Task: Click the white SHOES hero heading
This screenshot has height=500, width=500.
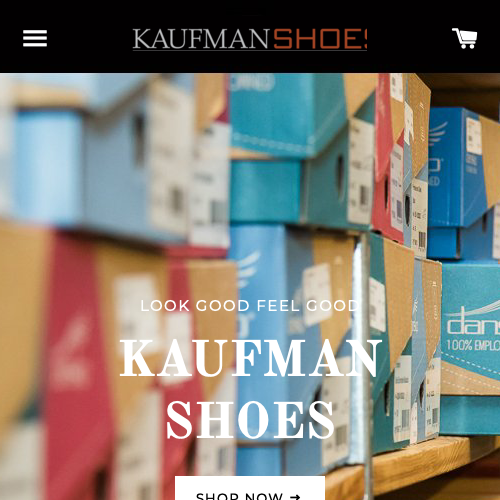Action: click(250, 419)
